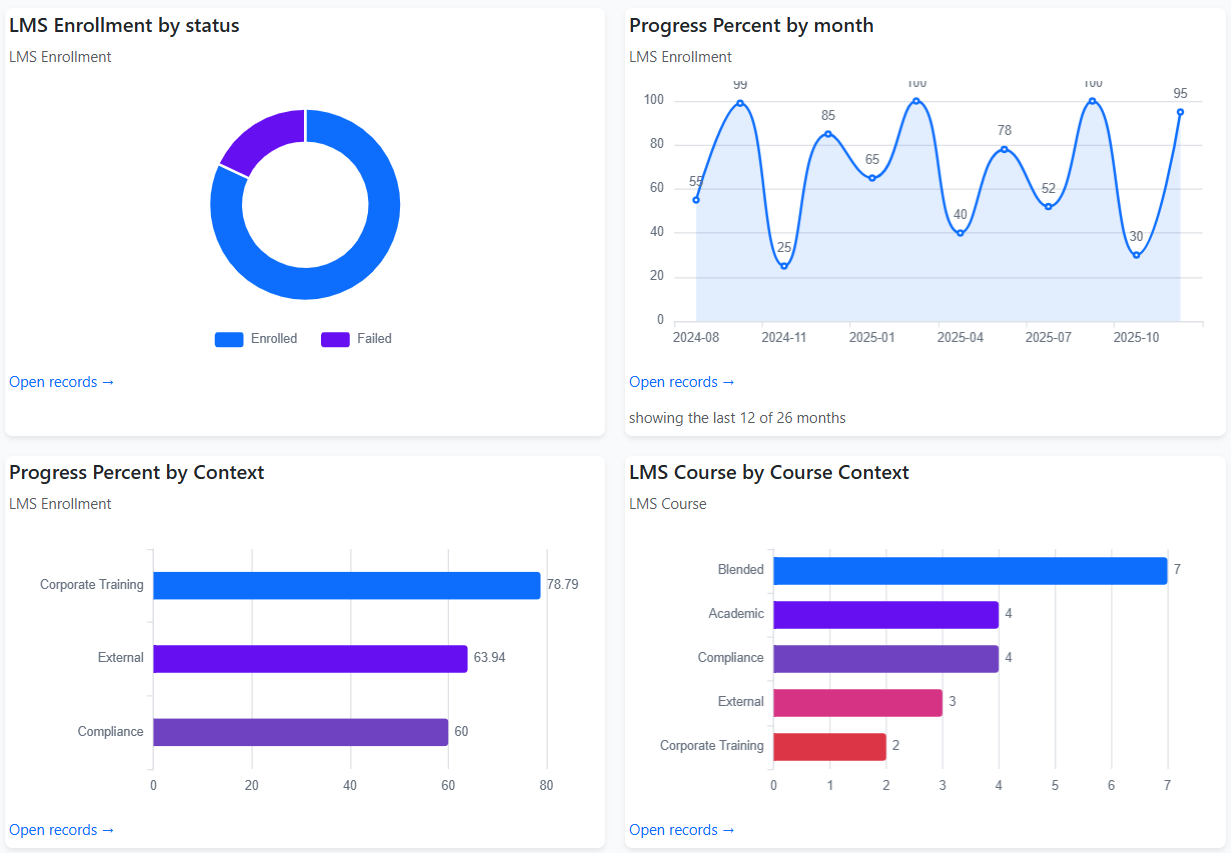Click the line chart point labeled 85
Viewport: 1231px width, 853px height.
tap(828, 134)
